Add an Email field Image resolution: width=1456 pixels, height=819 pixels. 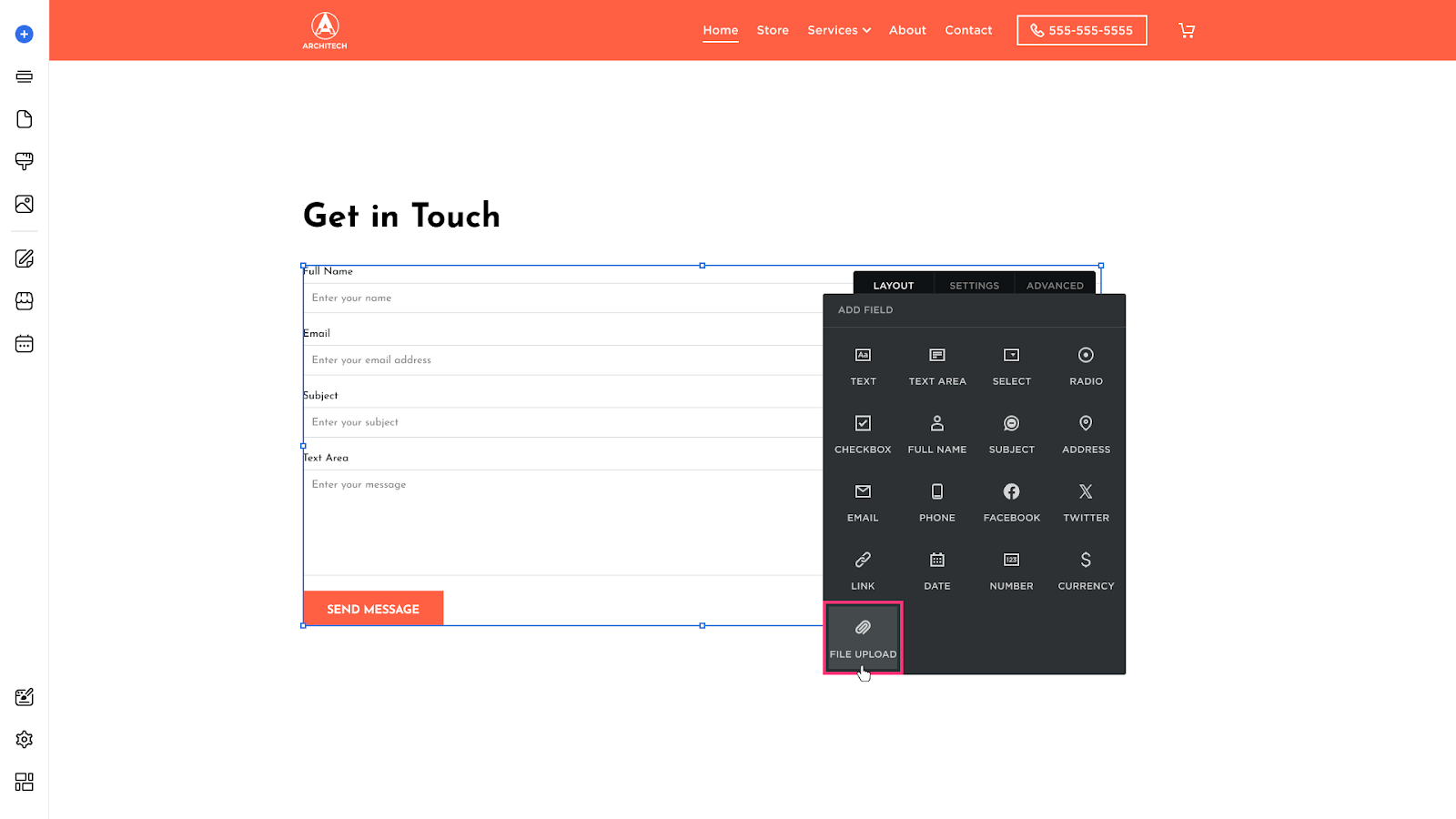point(863,502)
